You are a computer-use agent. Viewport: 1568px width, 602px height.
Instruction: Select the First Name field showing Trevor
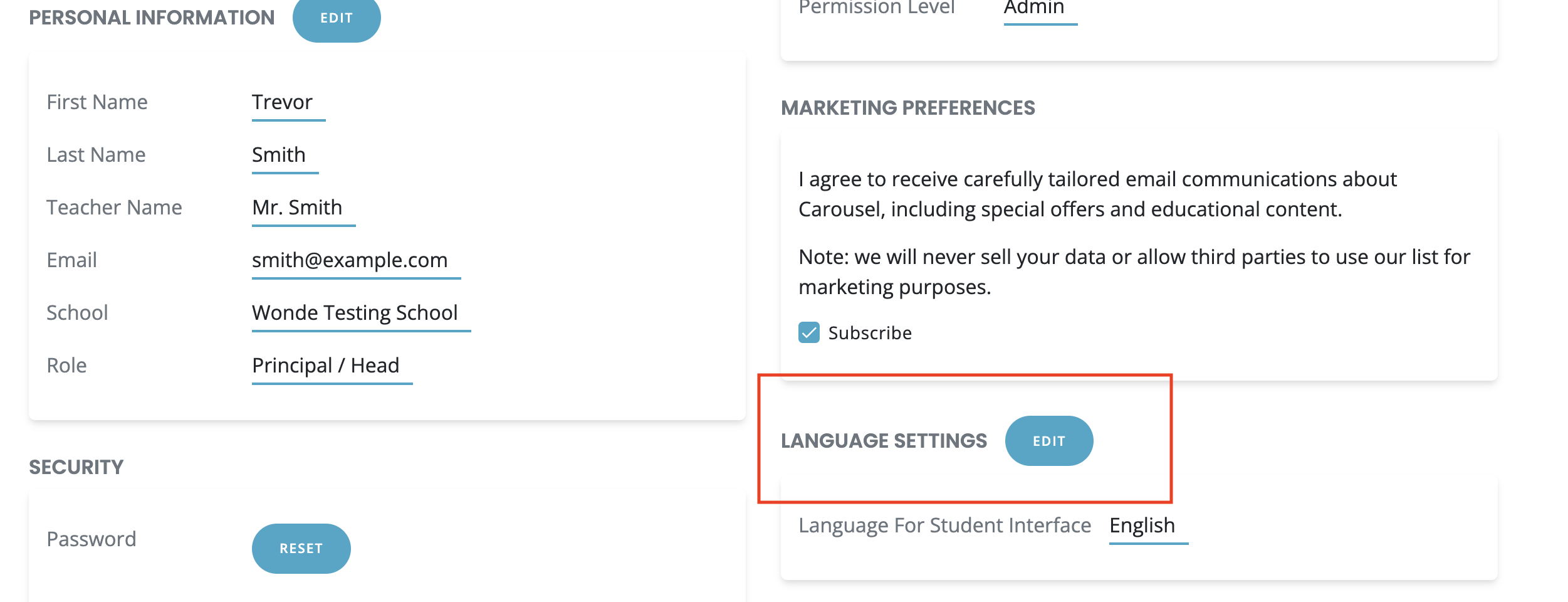(282, 102)
